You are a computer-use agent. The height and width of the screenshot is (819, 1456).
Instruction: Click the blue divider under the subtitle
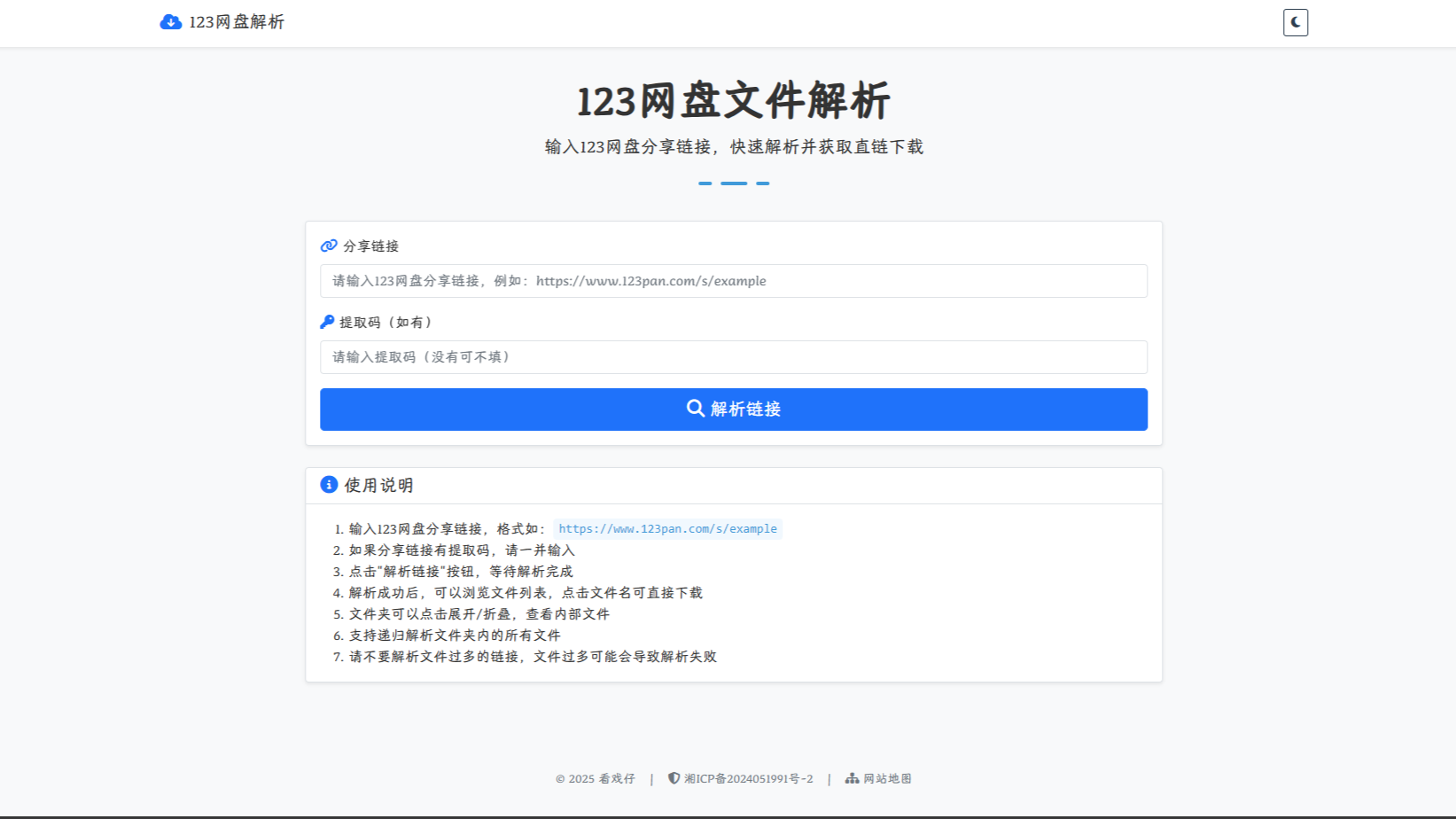(x=733, y=183)
